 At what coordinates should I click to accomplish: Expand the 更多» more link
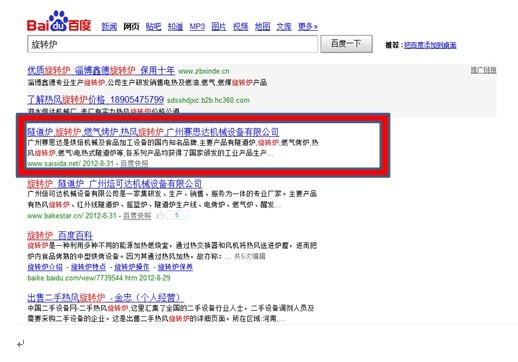point(308,27)
